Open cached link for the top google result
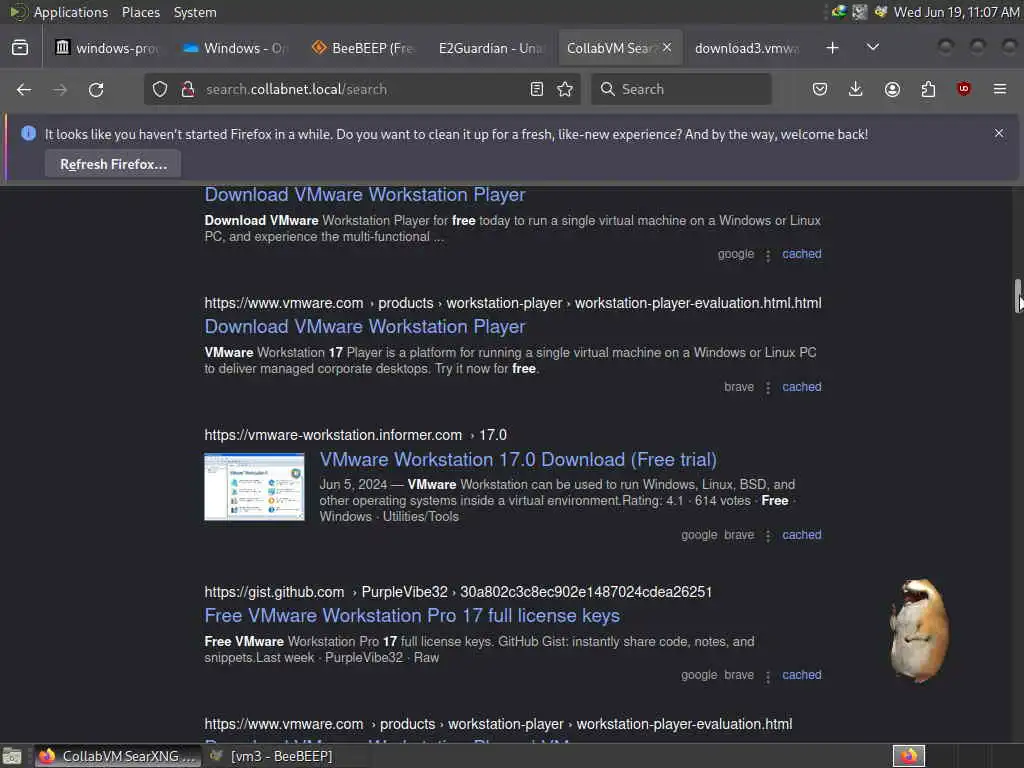Screen dimensions: 1024x768 click(x=801, y=254)
